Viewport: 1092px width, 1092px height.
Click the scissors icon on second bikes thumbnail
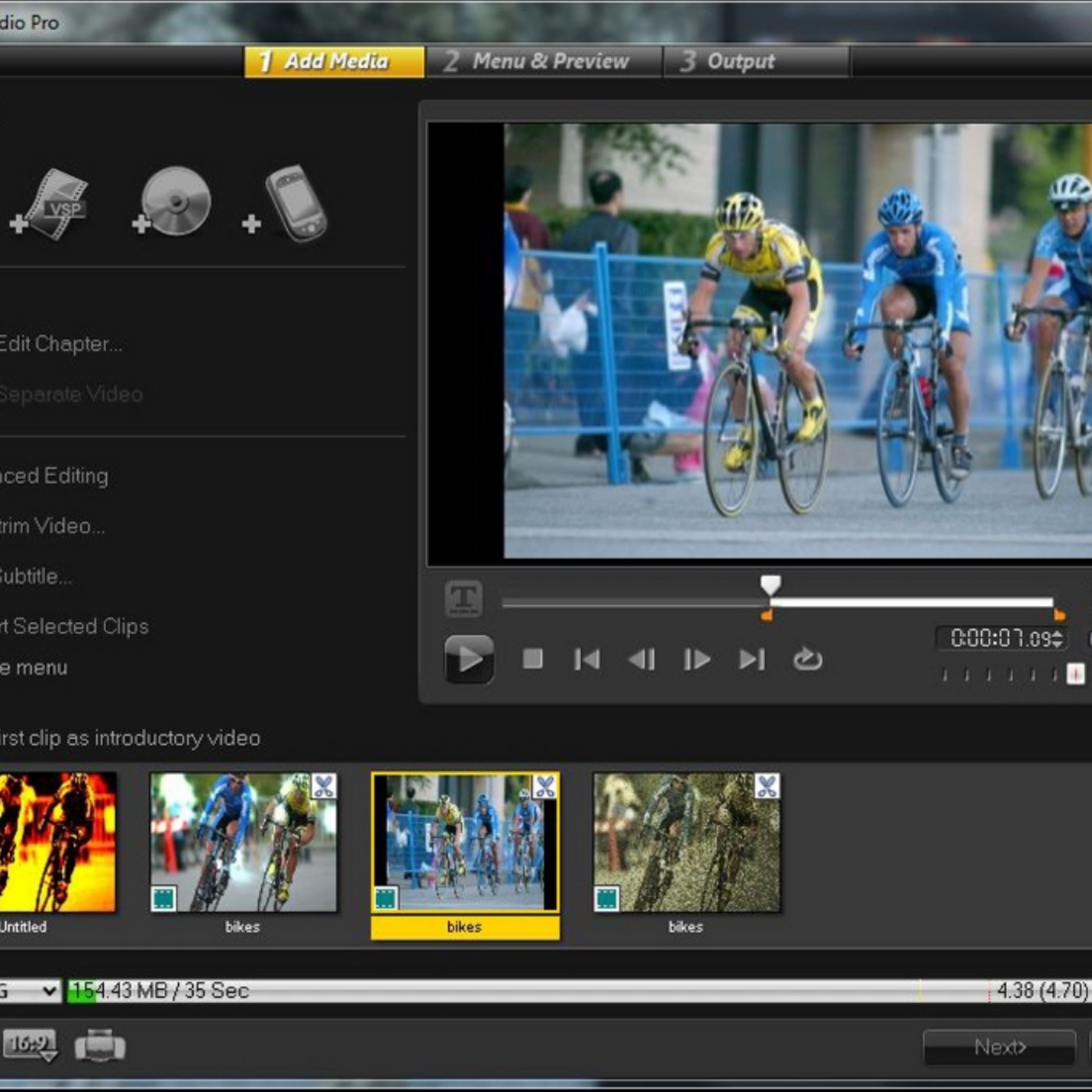point(324,785)
